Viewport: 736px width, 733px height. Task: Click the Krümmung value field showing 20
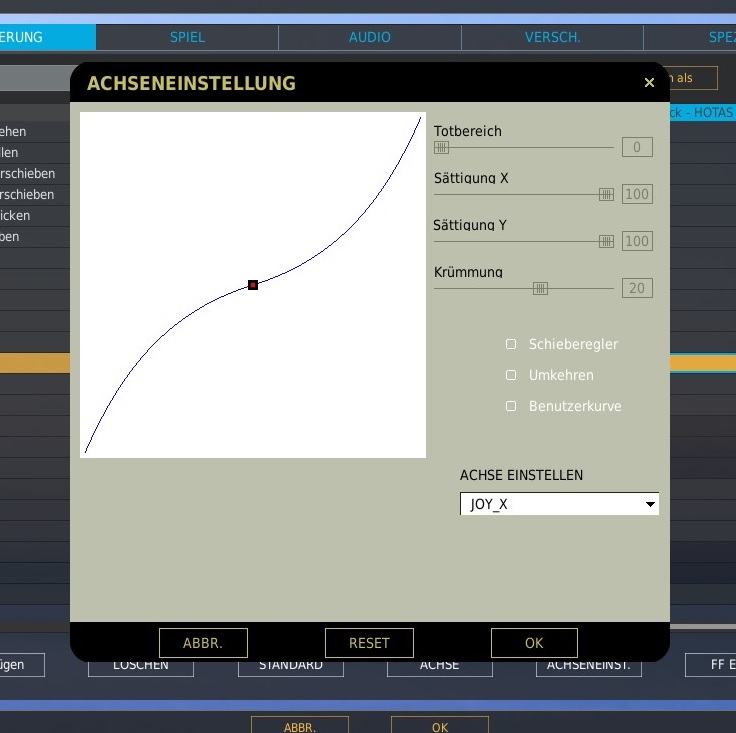tap(637, 288)
